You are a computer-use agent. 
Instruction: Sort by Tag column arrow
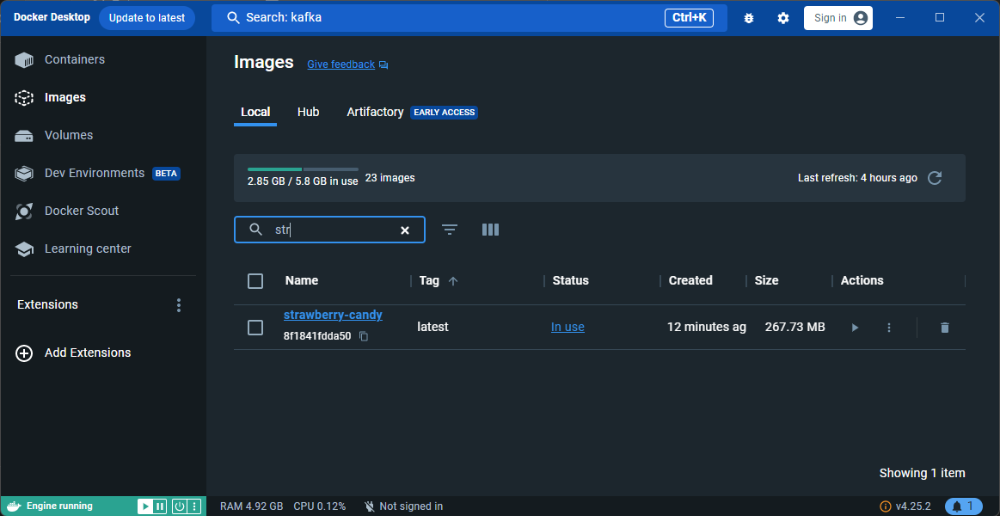(453, 281)
